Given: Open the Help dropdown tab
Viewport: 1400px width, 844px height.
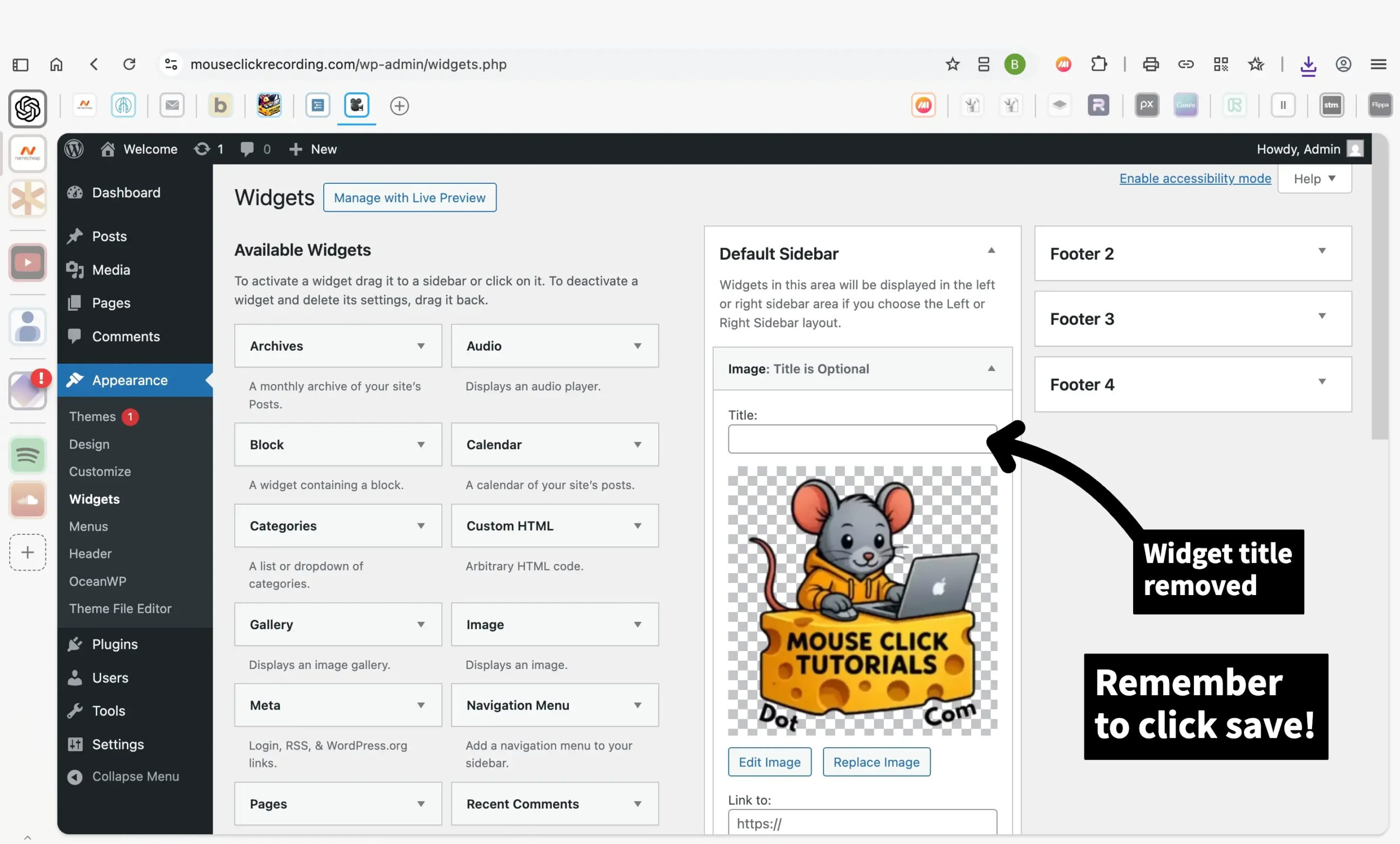Looking at the screenshot, I should pyautogui.click(x=1314, y=178).
